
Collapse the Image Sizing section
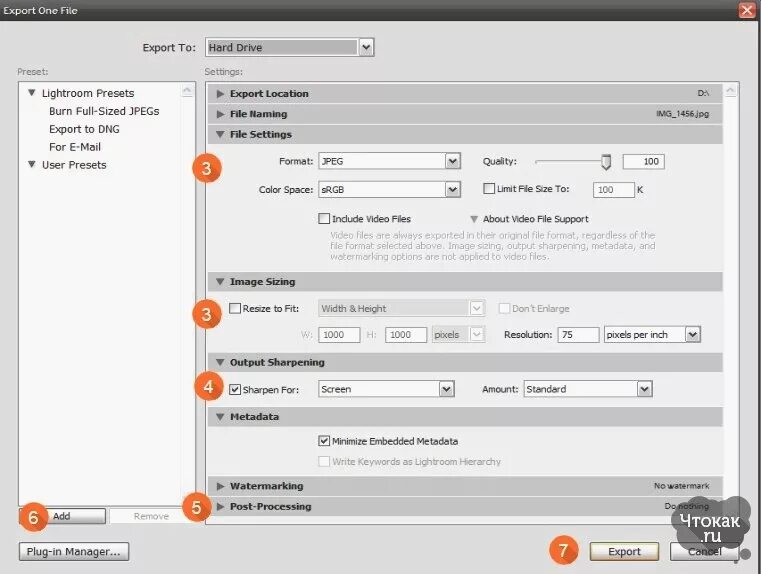(220, 281)
